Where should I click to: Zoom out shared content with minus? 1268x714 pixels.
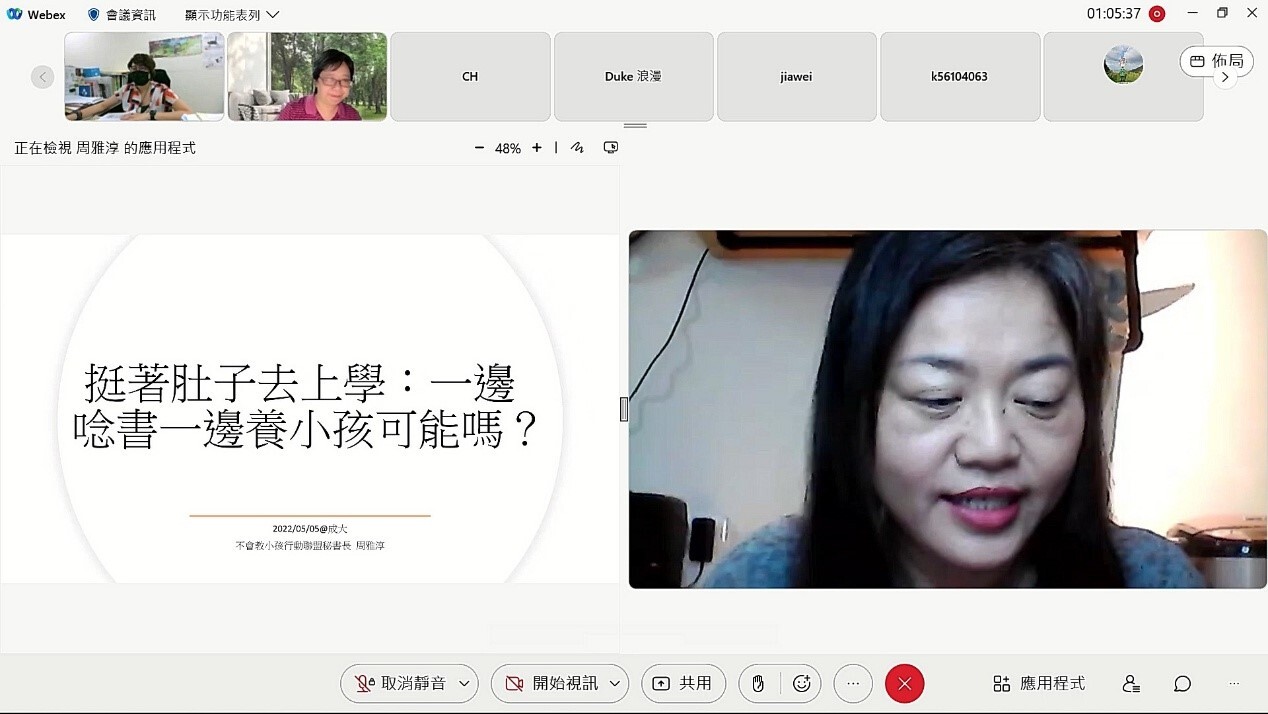[479, 148]
